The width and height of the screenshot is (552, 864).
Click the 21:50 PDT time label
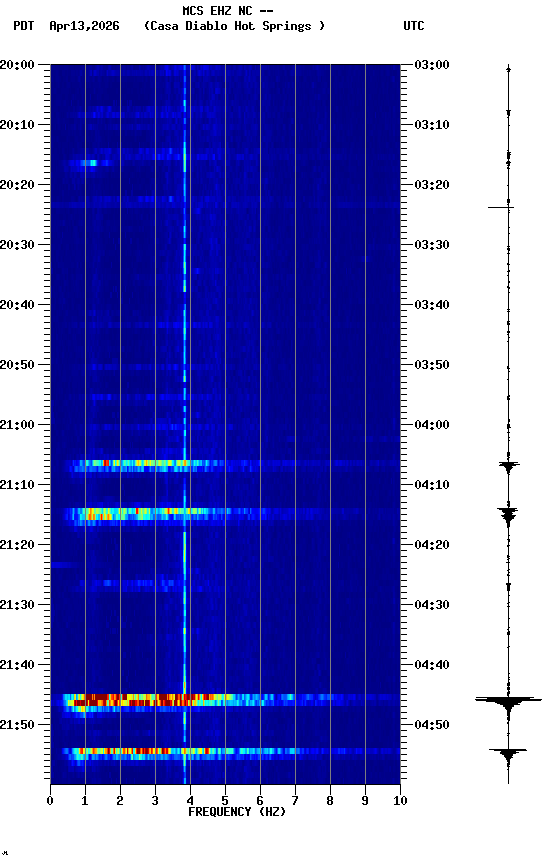pos(17,725)
